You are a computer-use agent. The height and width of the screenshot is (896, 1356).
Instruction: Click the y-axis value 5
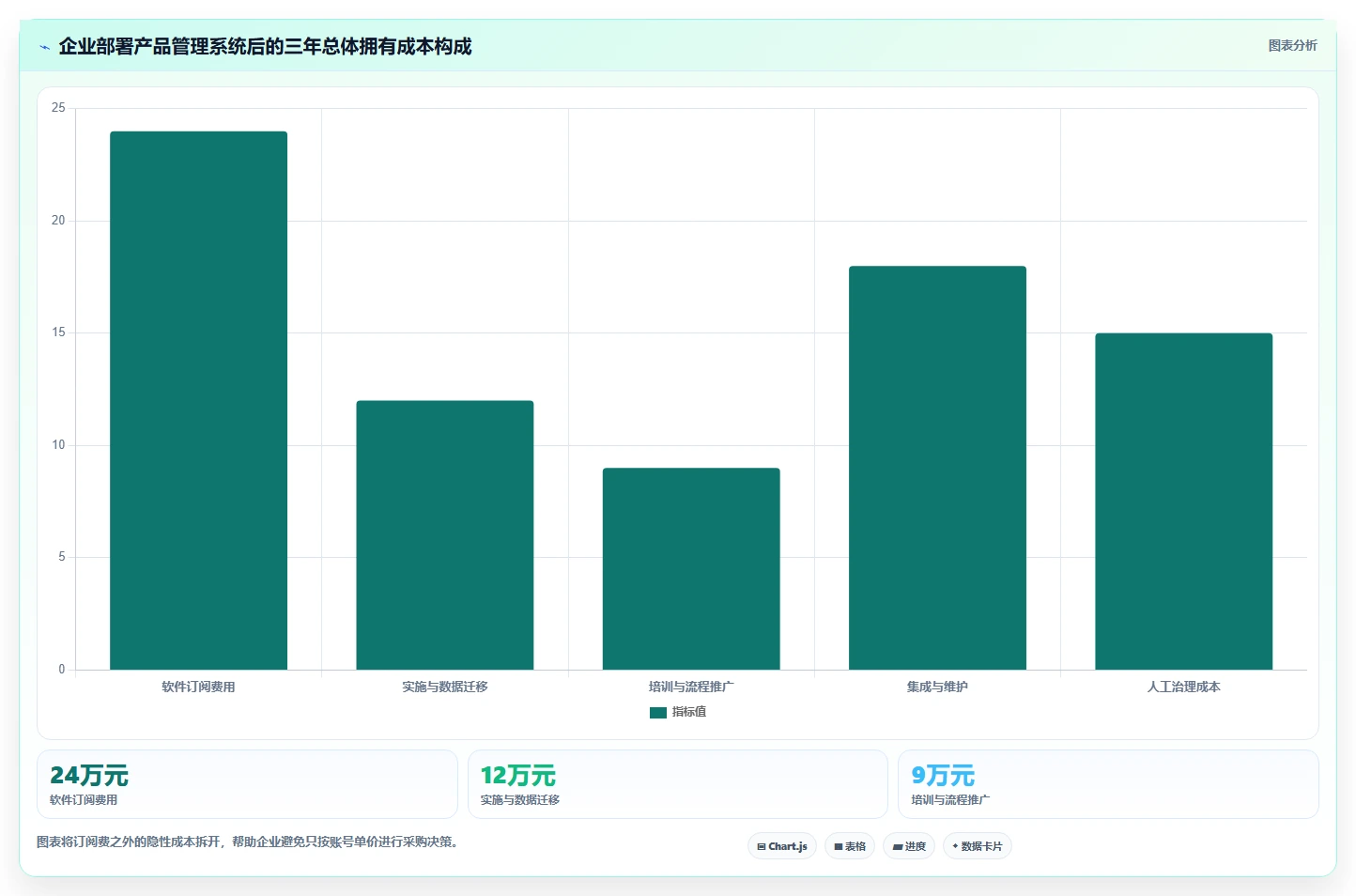point(62,557)
